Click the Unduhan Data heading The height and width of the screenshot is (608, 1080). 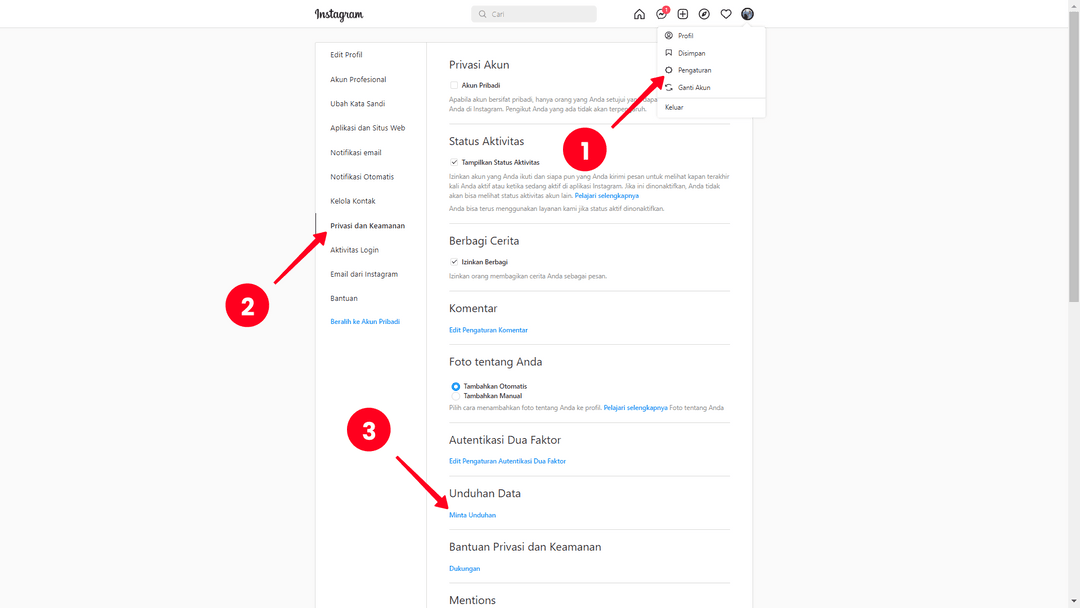pyautogui.click(x=485, y=493)
